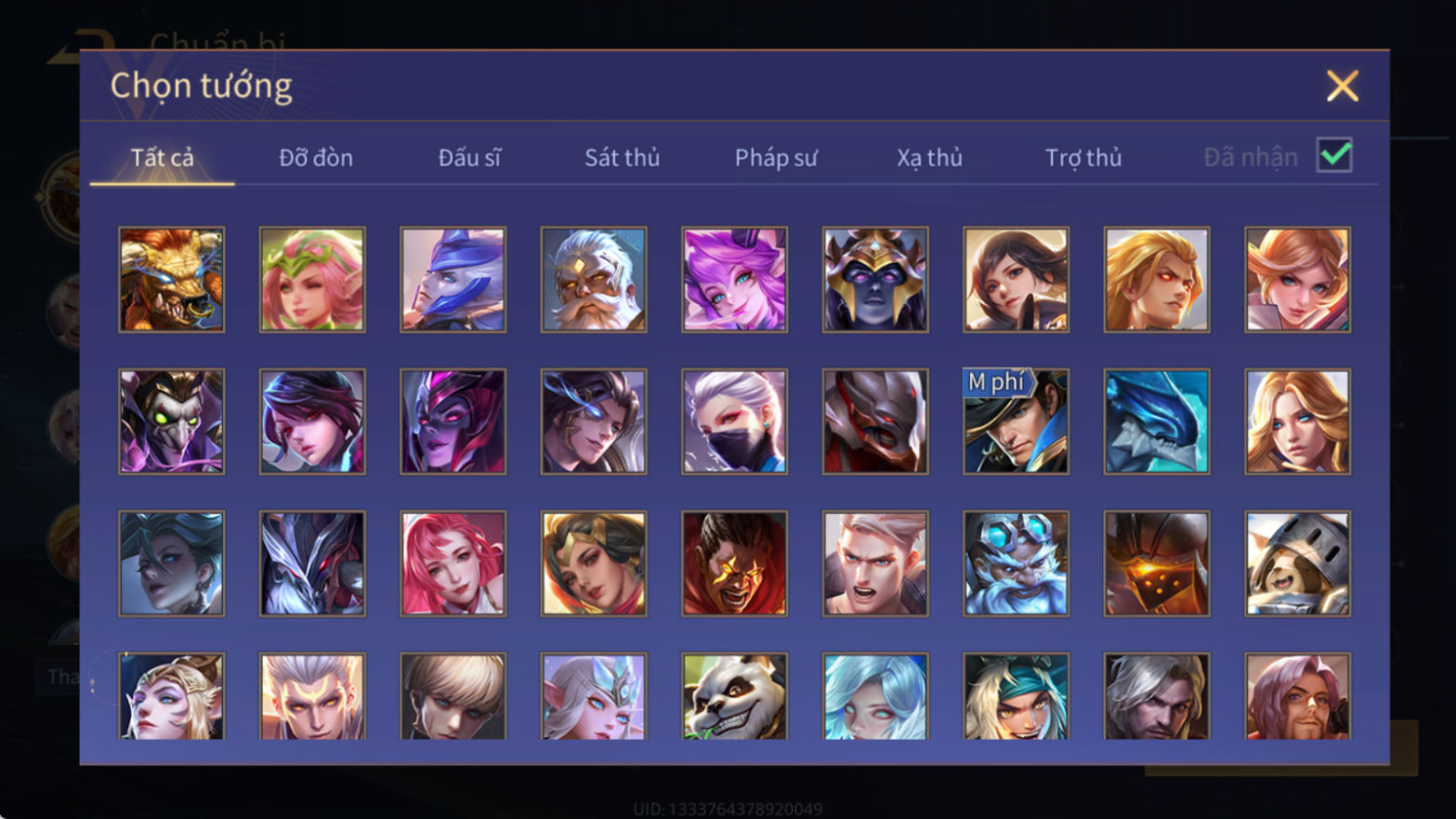Select the golden bull beast hero portrait
This screenshot has width=1456, height=819.
[x=172, y=280]
